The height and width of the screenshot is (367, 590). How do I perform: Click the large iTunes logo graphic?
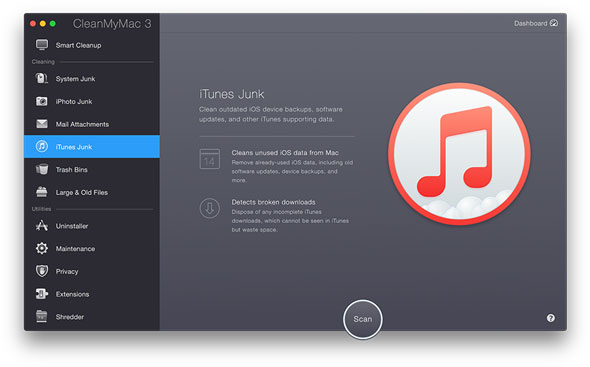click(459, 154)
